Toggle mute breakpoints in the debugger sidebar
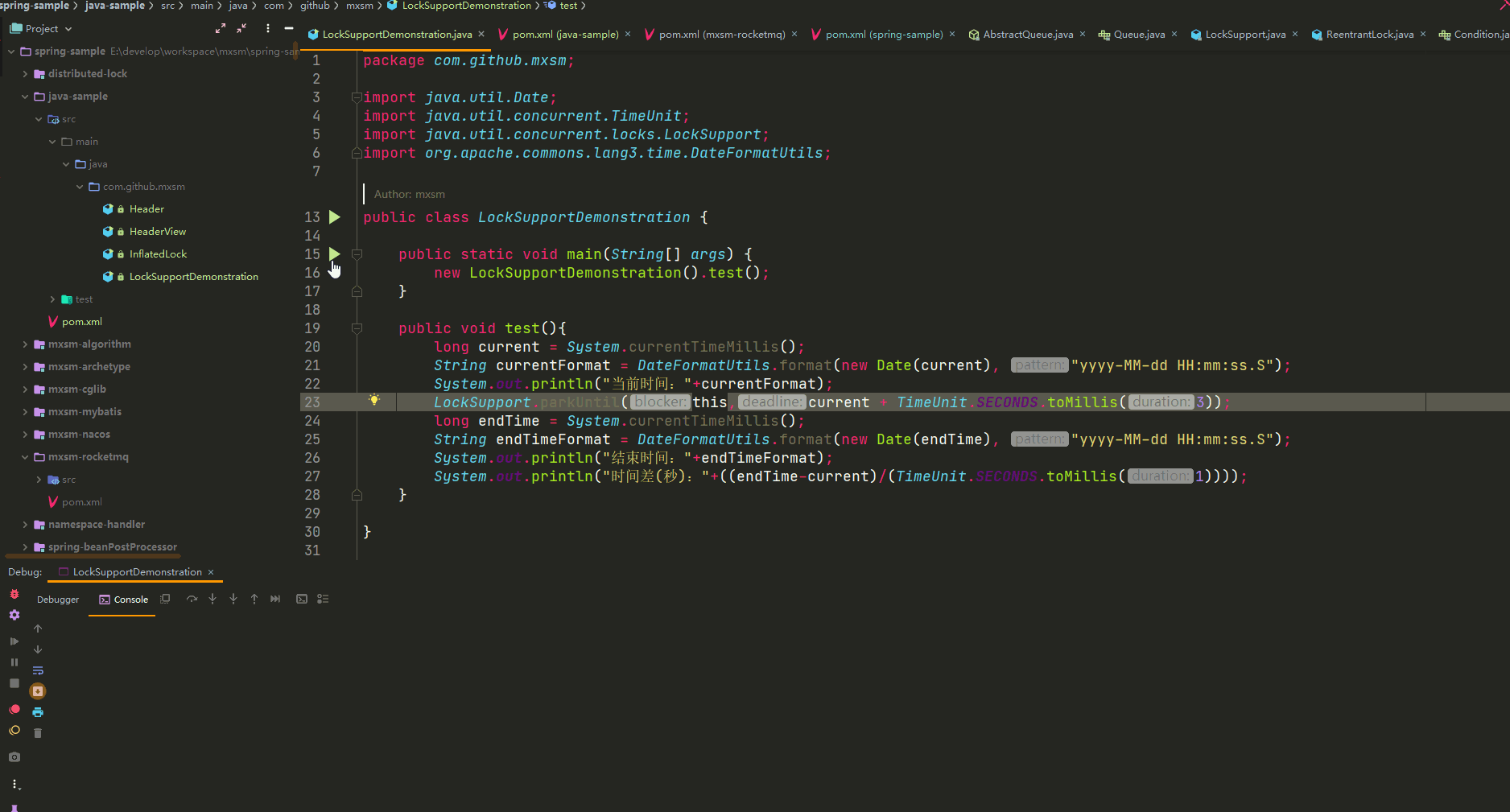The height and width of the screenshot is (812, 1510). (x=14, y=730)
